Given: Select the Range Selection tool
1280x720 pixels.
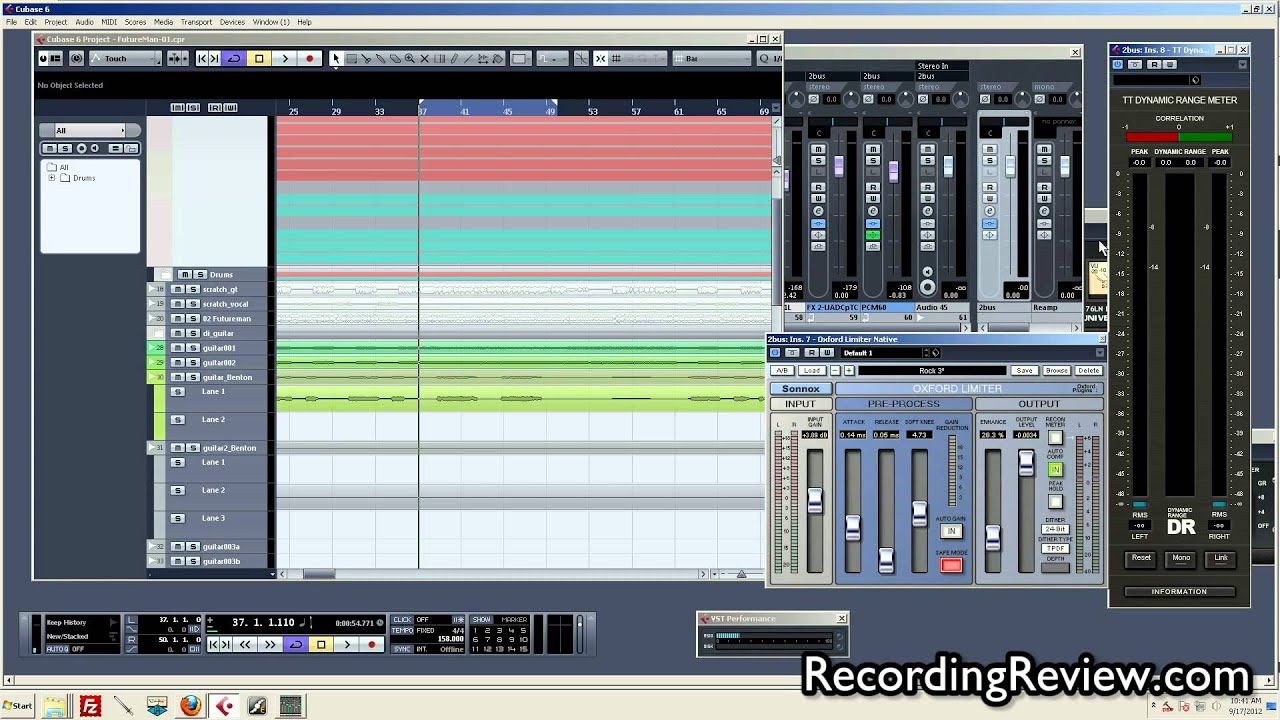Looking at the screenshot, I should 351,59.
